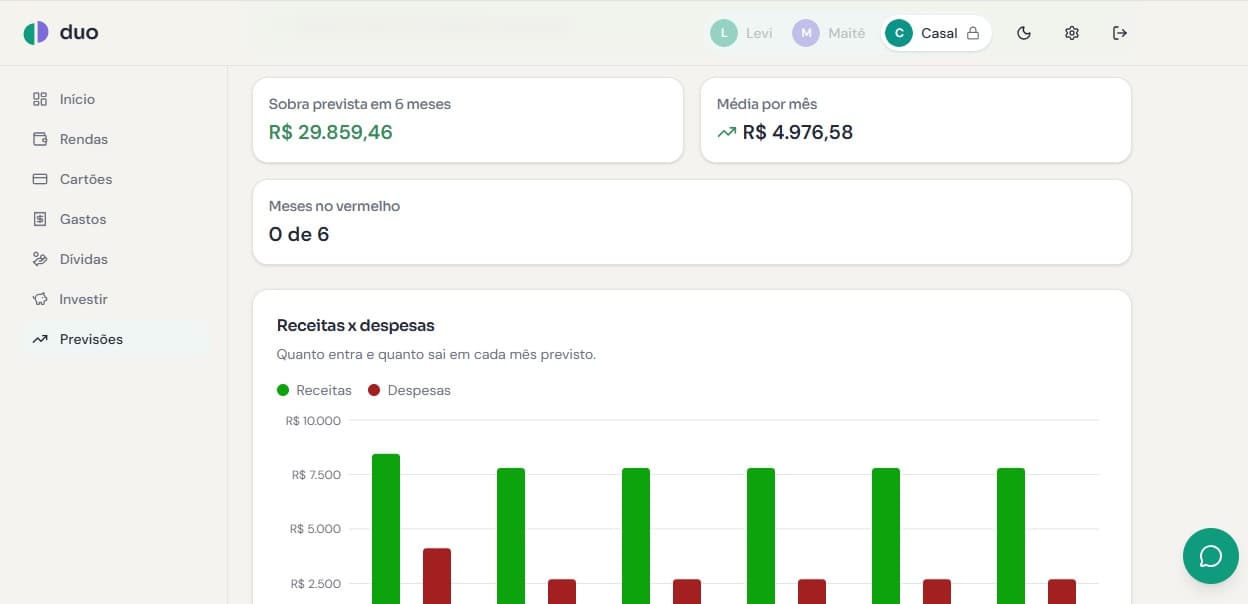Click the R$ 5.000 axis label
Viewport: 1248px width, 604px height.
coord(316,529)
